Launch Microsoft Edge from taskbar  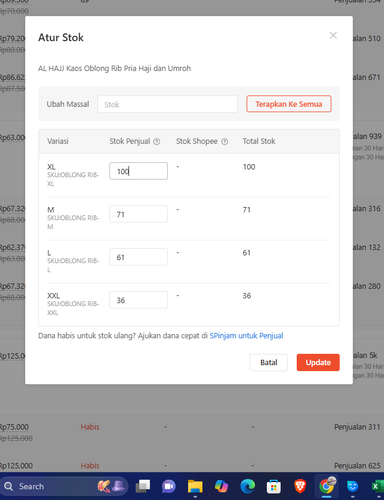pyautogui.click(x=248, y=486)
